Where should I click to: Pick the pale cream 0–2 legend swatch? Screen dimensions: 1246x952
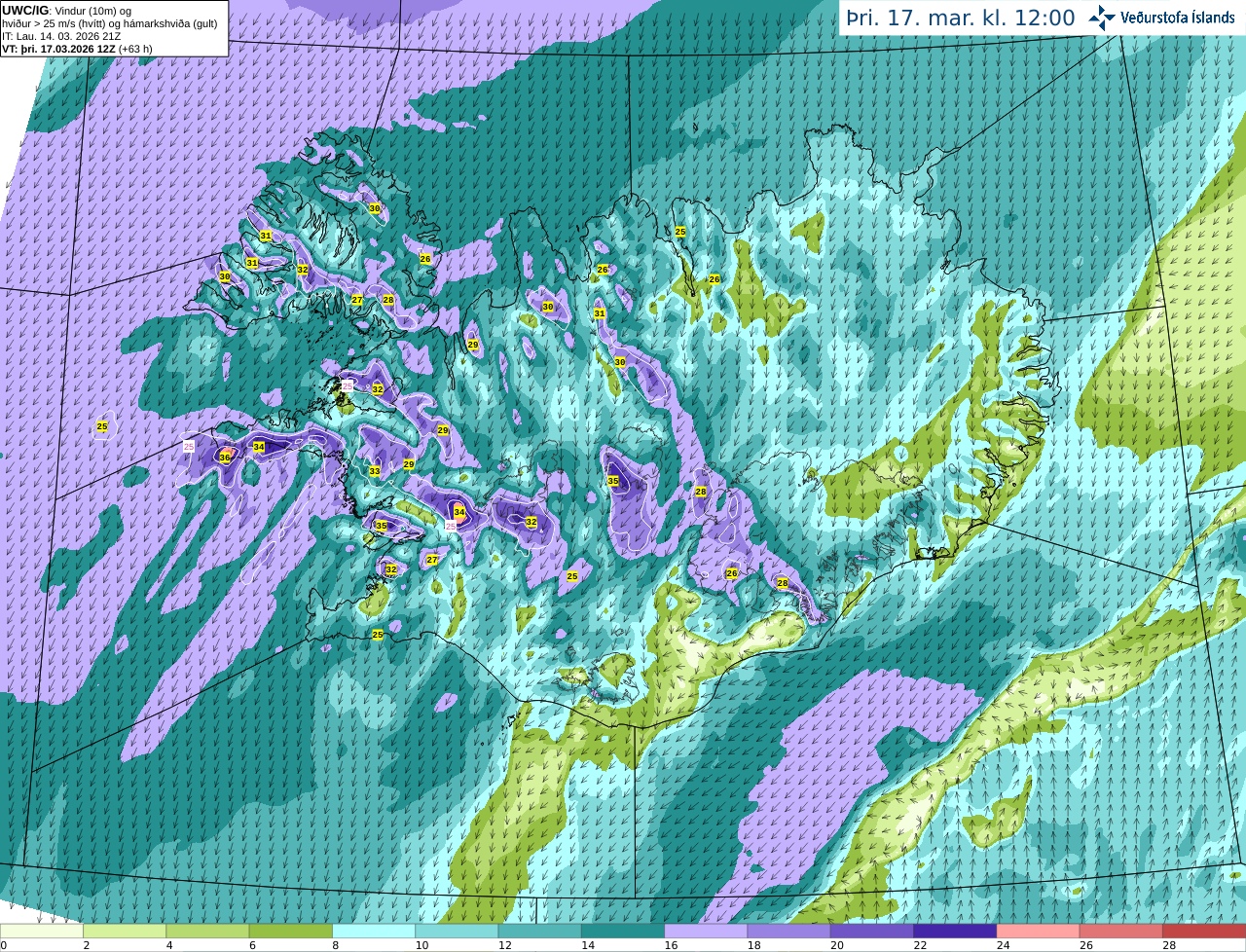click(x=42, y=932)
